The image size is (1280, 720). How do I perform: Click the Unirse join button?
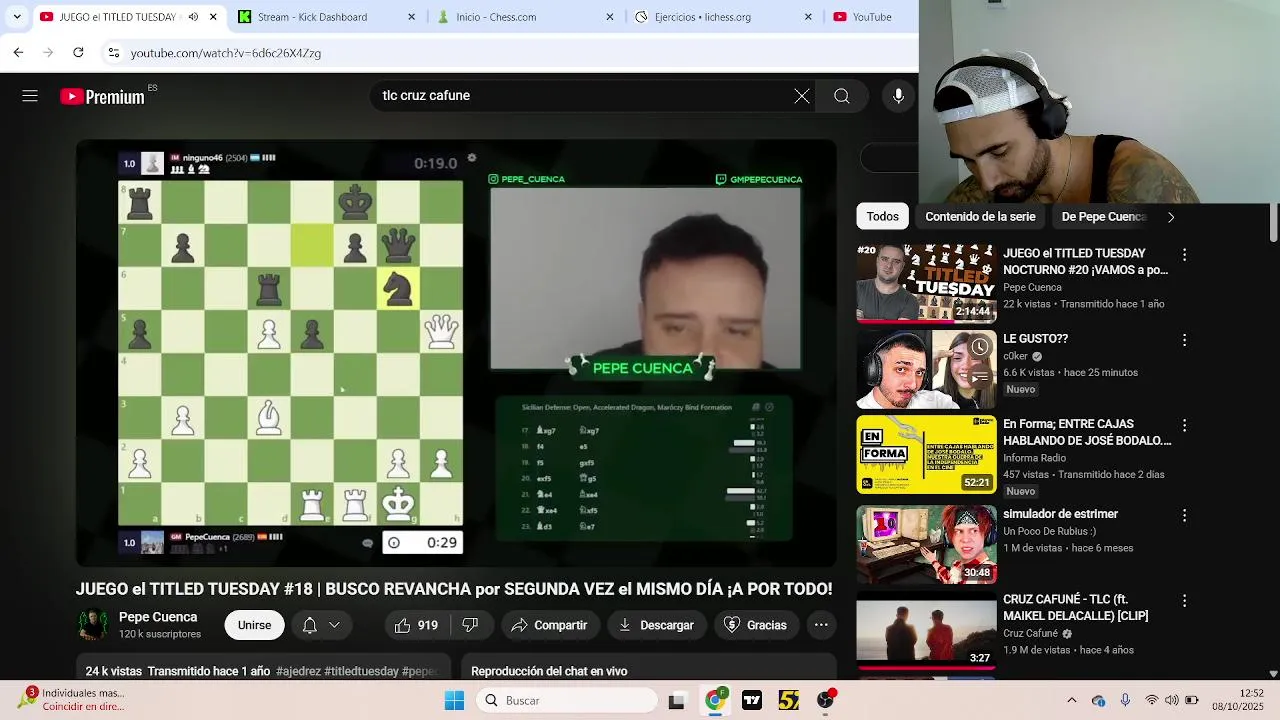(x=254, y=625)
